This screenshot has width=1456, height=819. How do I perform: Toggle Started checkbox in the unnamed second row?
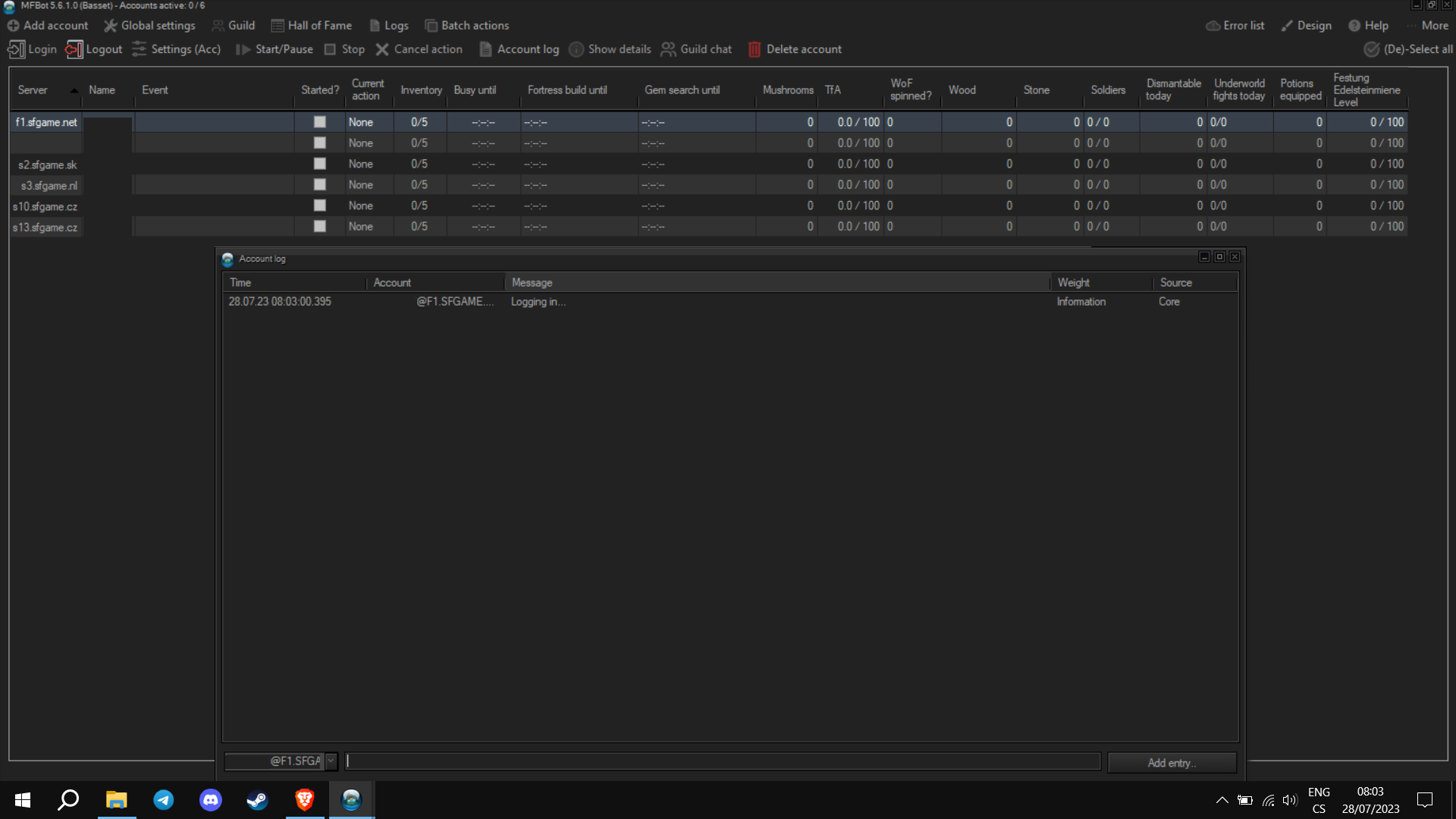[x=320, y=143]
